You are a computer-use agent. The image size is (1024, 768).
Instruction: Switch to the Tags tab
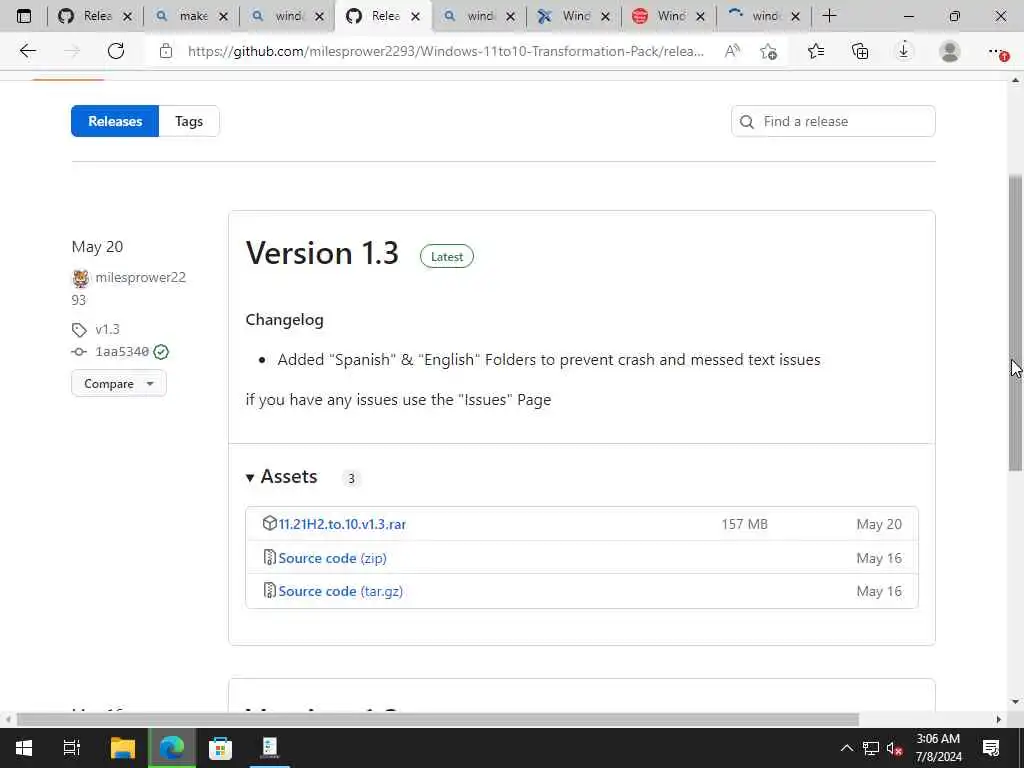[189, 121]
